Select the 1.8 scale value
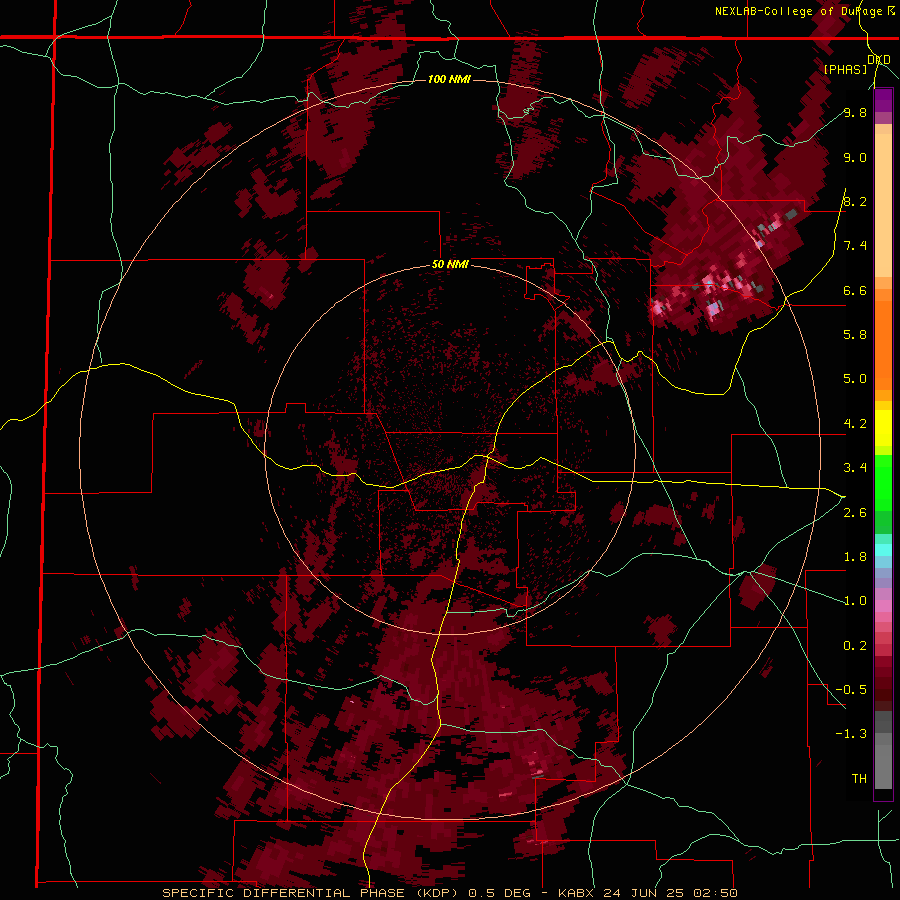Viewport: 900px width, 900px height. tap(855, 557)
